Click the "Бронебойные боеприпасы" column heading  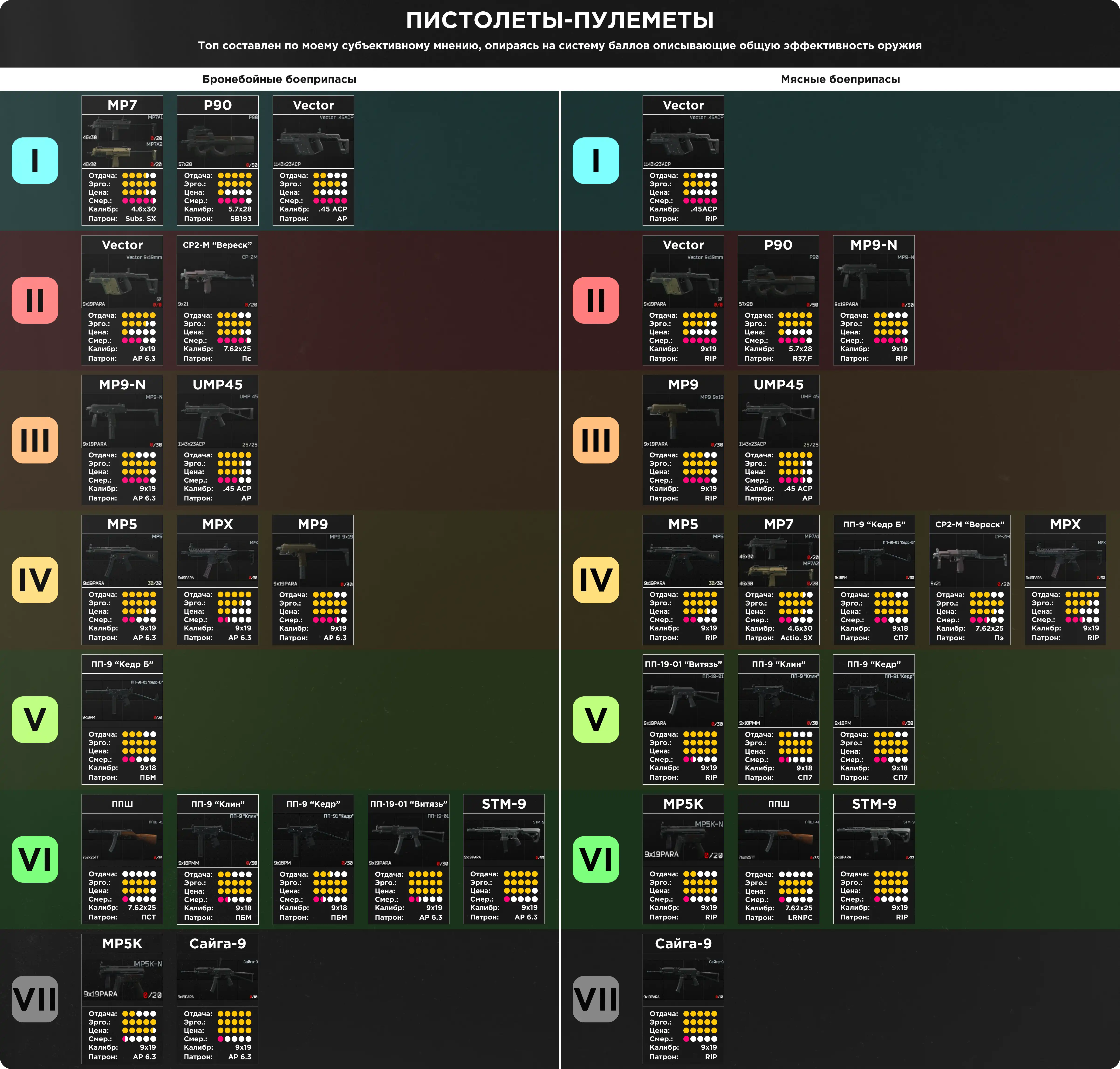[x=279, y=79]
